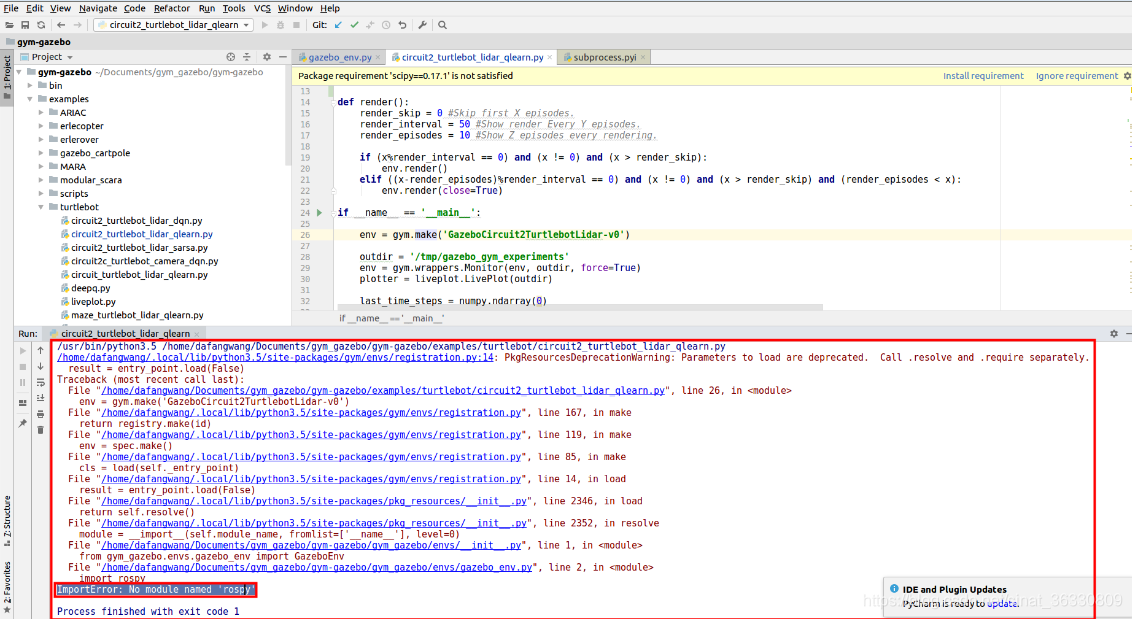Toggle the 1: Project tool window
Screen dimensions: 1132x619
(6, 80)
